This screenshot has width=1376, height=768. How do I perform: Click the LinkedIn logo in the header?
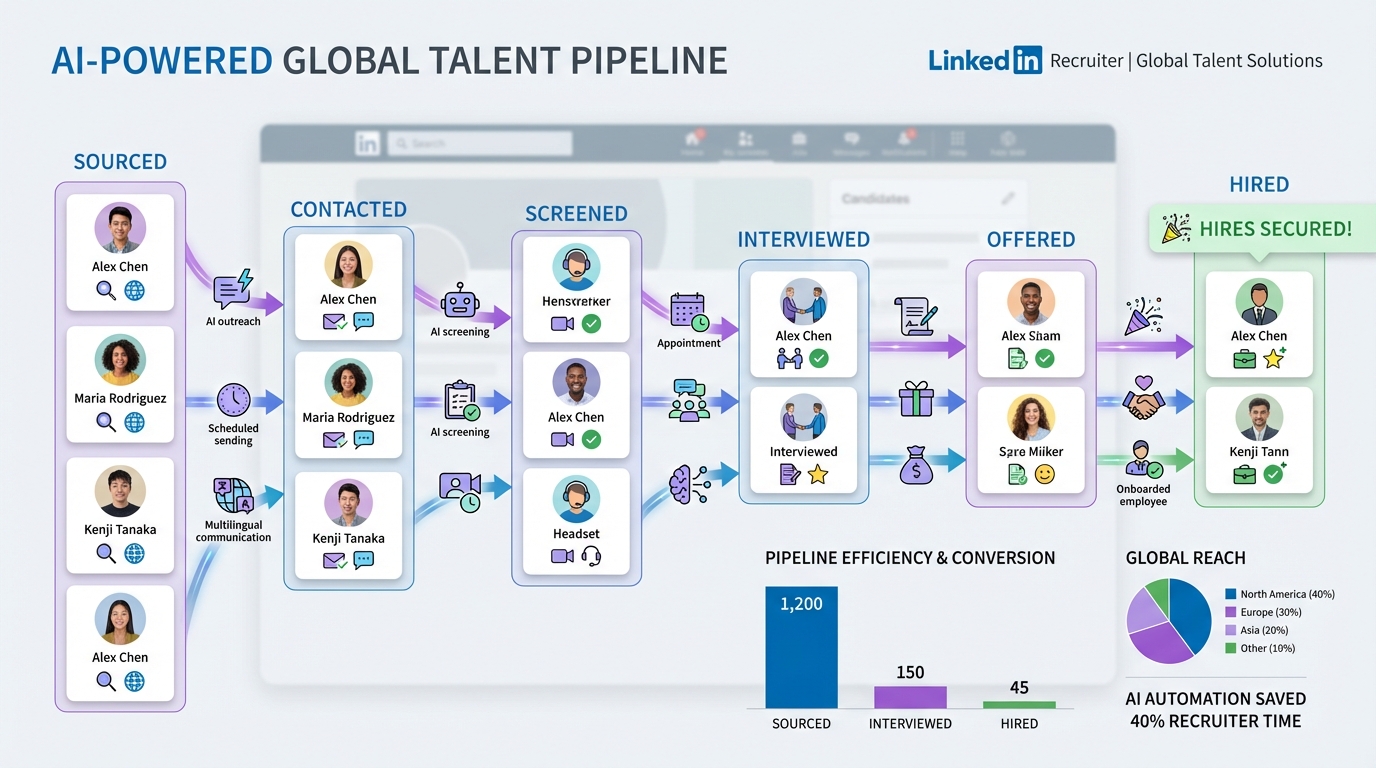point(984,60)
